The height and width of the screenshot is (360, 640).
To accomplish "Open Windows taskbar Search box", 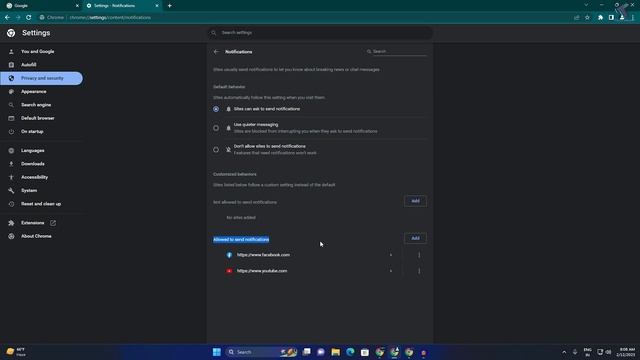I will tap(261, 352).
